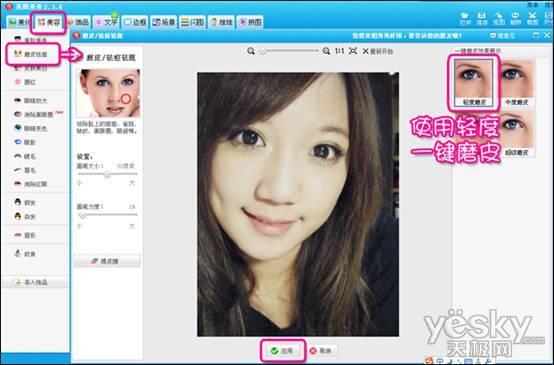Image resolution: width=554 pixels, height=365 pixels.
Task: Click the main portrait photo canvas
Action: [x=298, y=204]
